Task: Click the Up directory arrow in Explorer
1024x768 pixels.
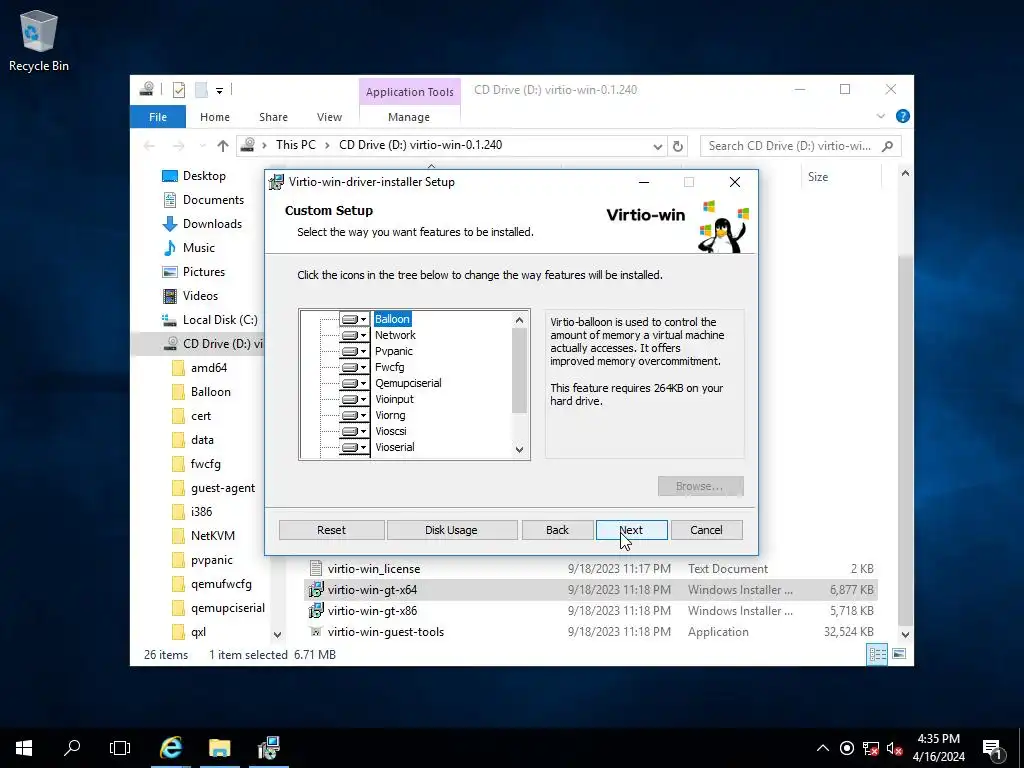Action: 223,146
